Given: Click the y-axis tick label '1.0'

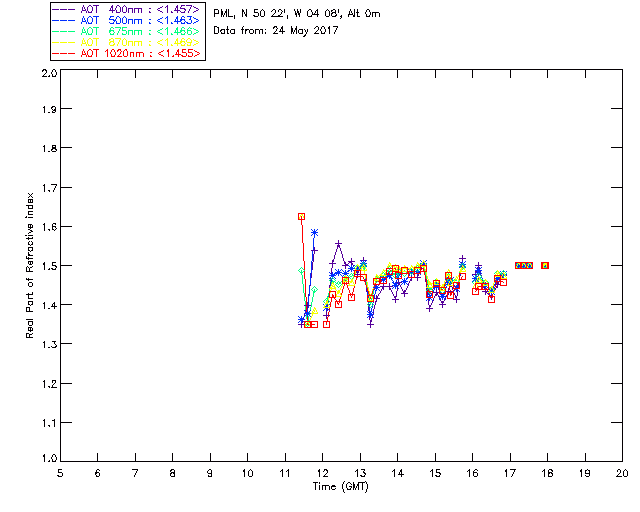Looking at the screenshot, I should (49, 458).
